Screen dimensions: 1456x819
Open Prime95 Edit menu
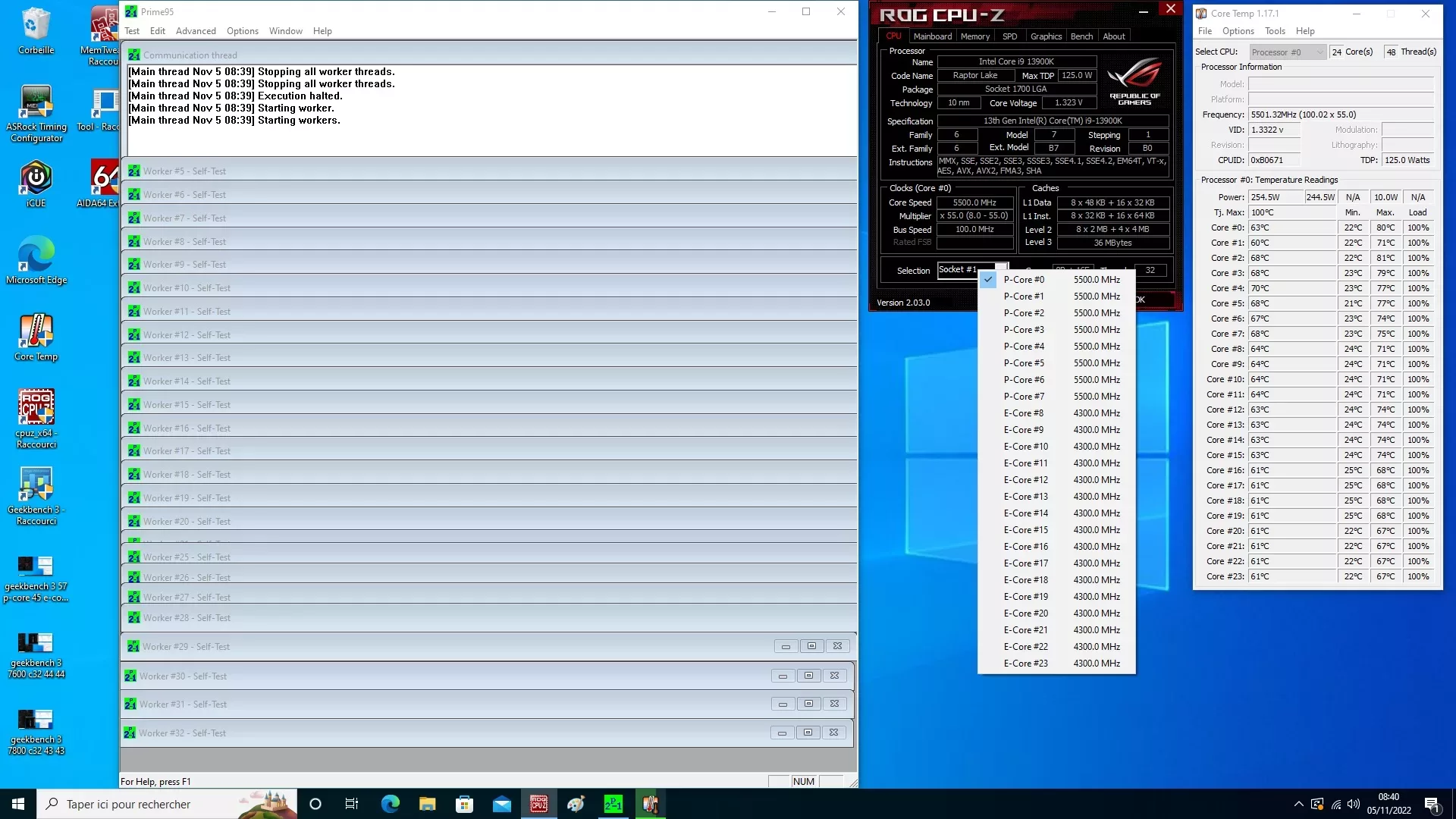tap(158, 31)
